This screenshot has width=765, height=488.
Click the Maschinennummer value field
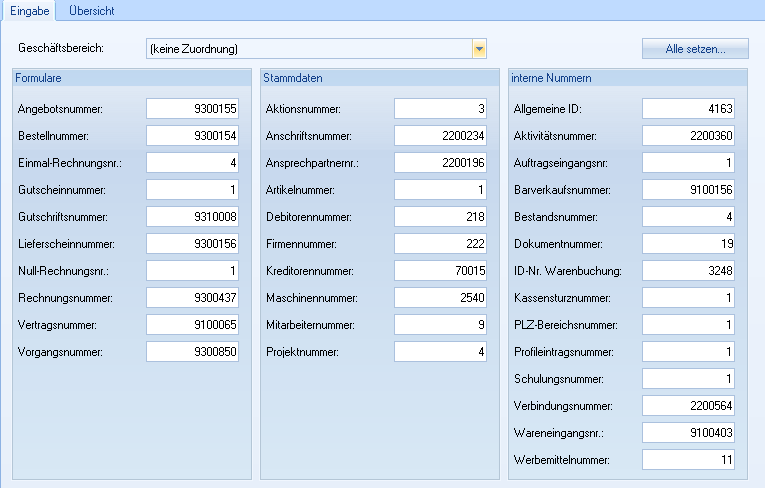tap(441, 297)
